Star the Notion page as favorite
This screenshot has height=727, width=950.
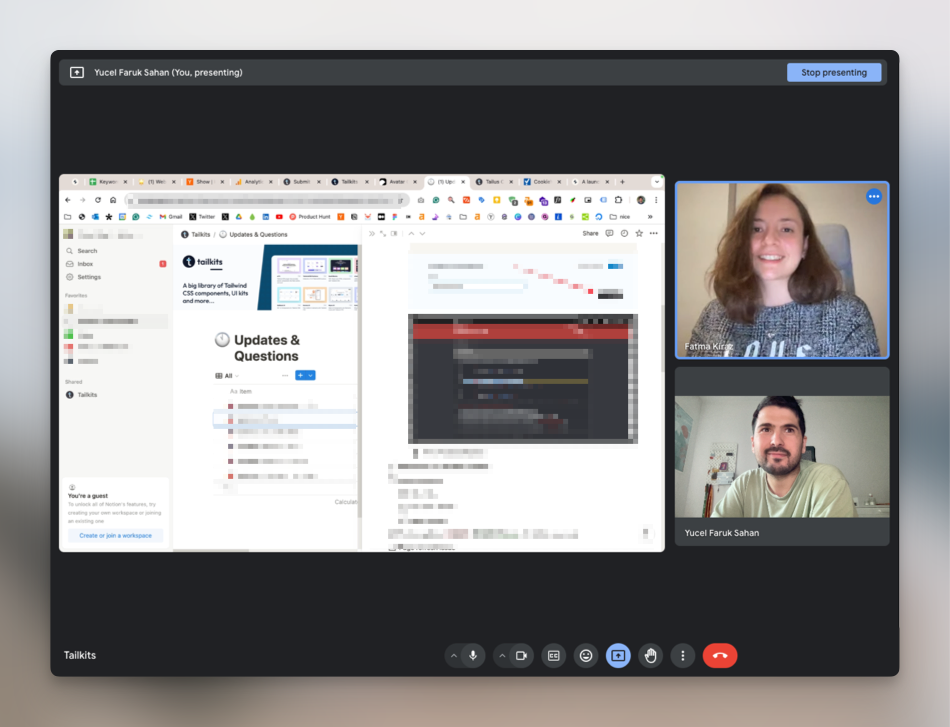(639, 234)
